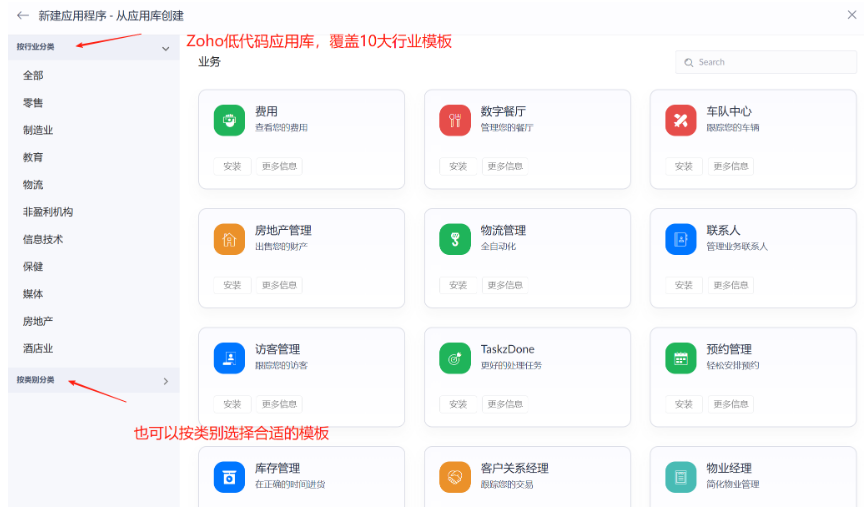Click the 预约管理 app icon

(x=681, y=358)
